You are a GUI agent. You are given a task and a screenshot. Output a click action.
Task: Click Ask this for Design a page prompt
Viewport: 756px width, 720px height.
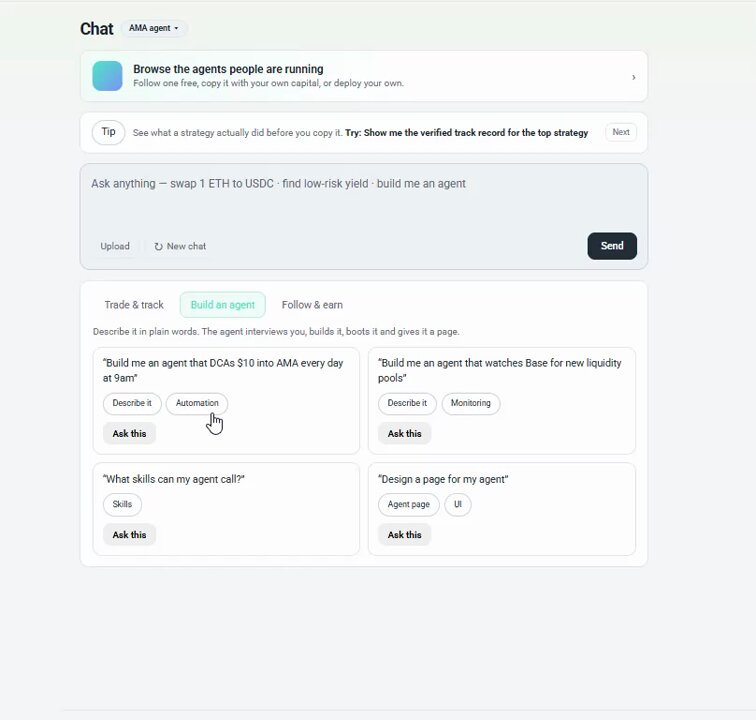click(x=405, y=535)
